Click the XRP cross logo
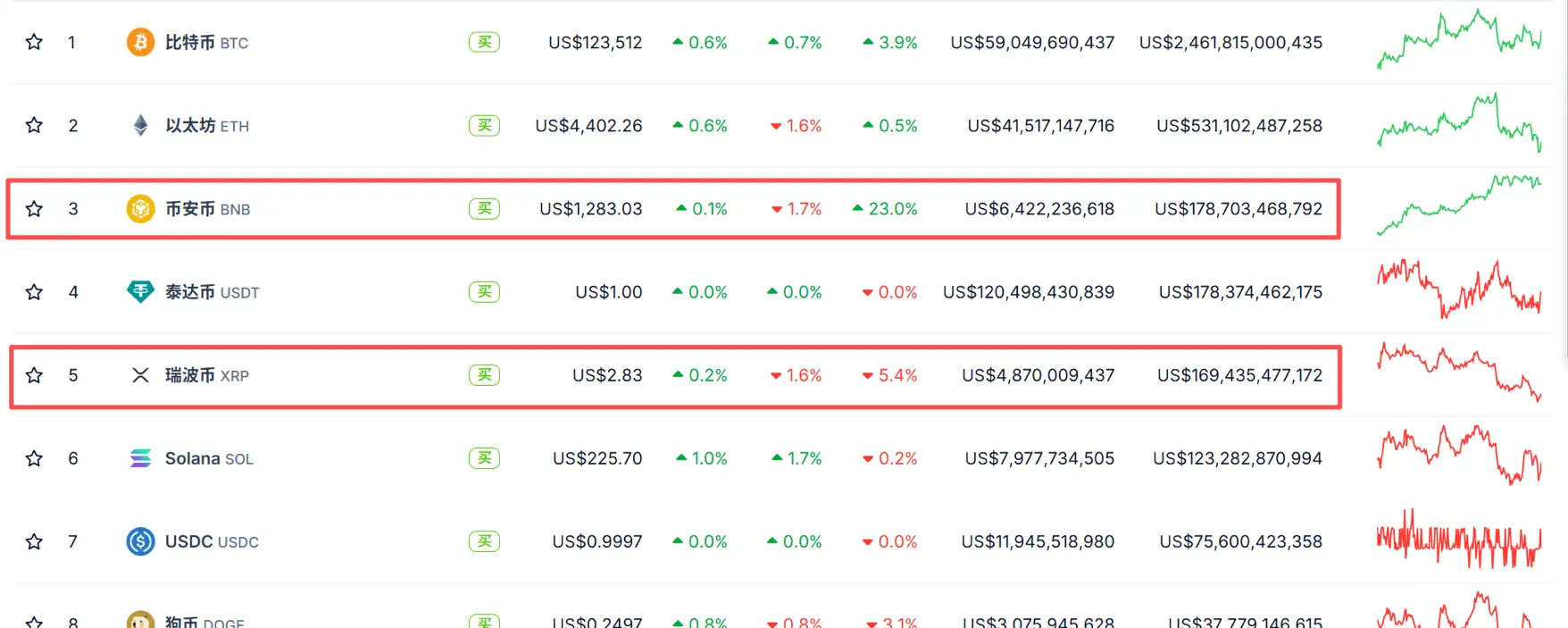Viewport: 1568px width, 628px height. click(x=140, y=375)
